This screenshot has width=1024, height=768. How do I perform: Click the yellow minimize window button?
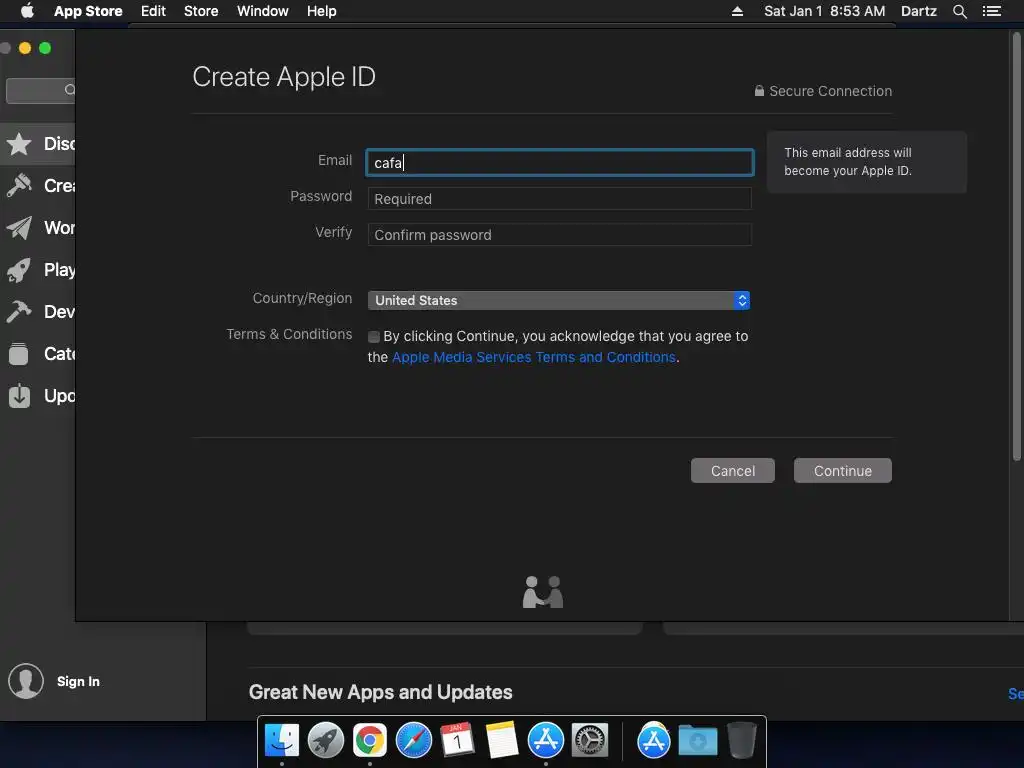pos(25,48)
